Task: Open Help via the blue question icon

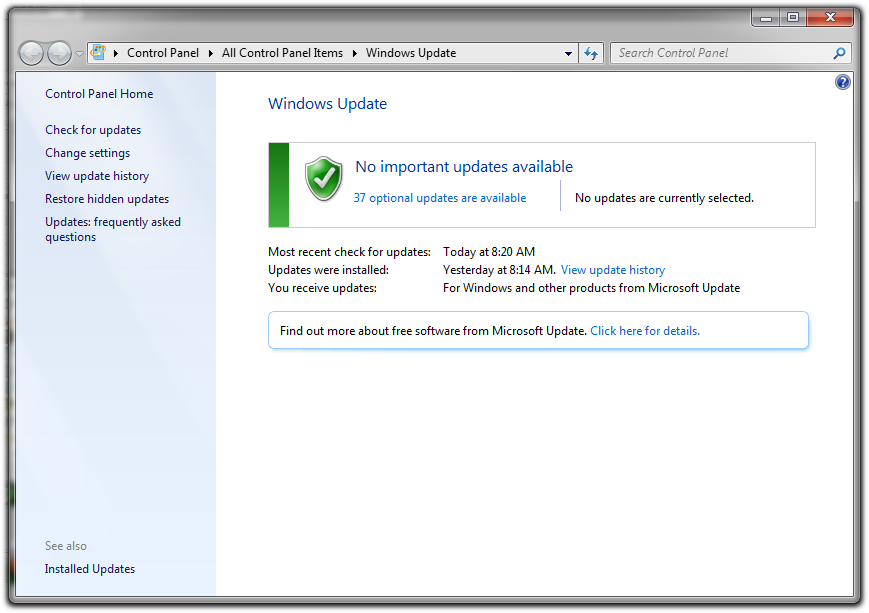Action: (842, 82)
